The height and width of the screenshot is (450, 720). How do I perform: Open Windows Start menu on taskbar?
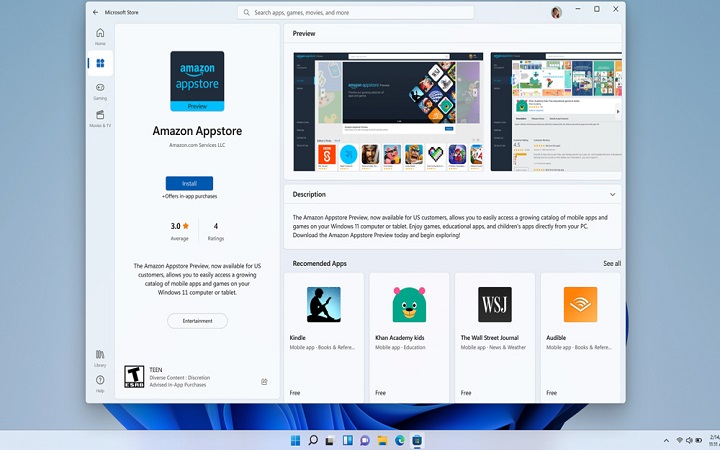295,440
